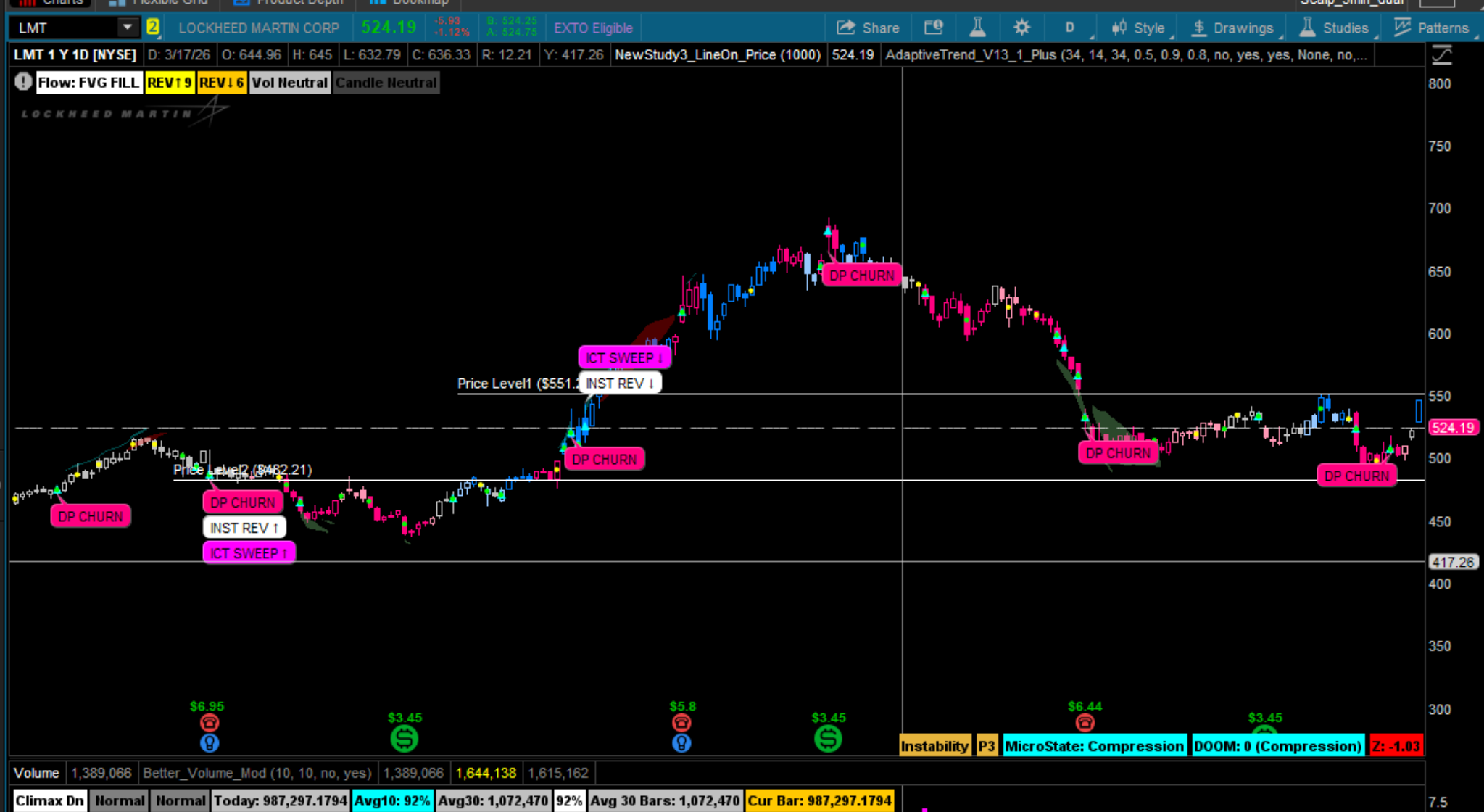Image resolution: width=1484 pixels, height=812 pixels.
Task: Click the 417.26 price bubble on the axis
Action: coord(1453,562)
